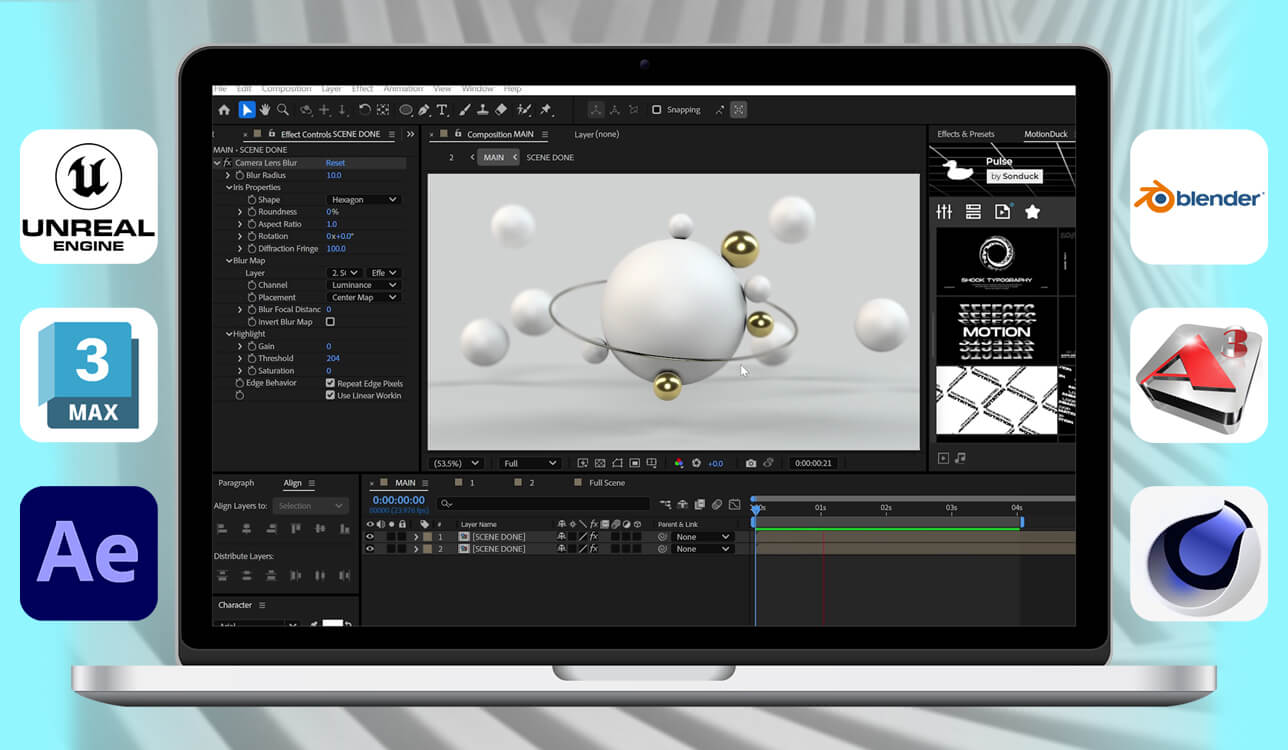Open the Composition menu

click(287, 89)
